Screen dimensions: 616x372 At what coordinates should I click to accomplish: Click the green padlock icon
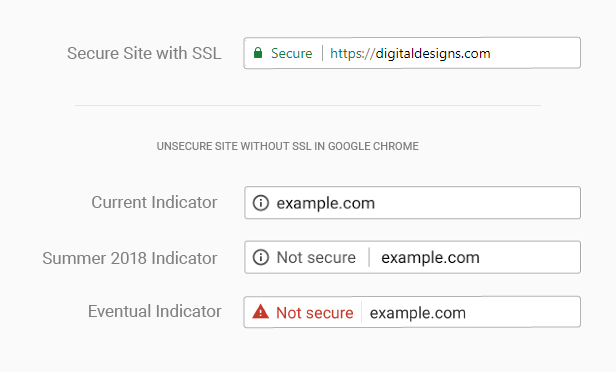click(258, 53)
